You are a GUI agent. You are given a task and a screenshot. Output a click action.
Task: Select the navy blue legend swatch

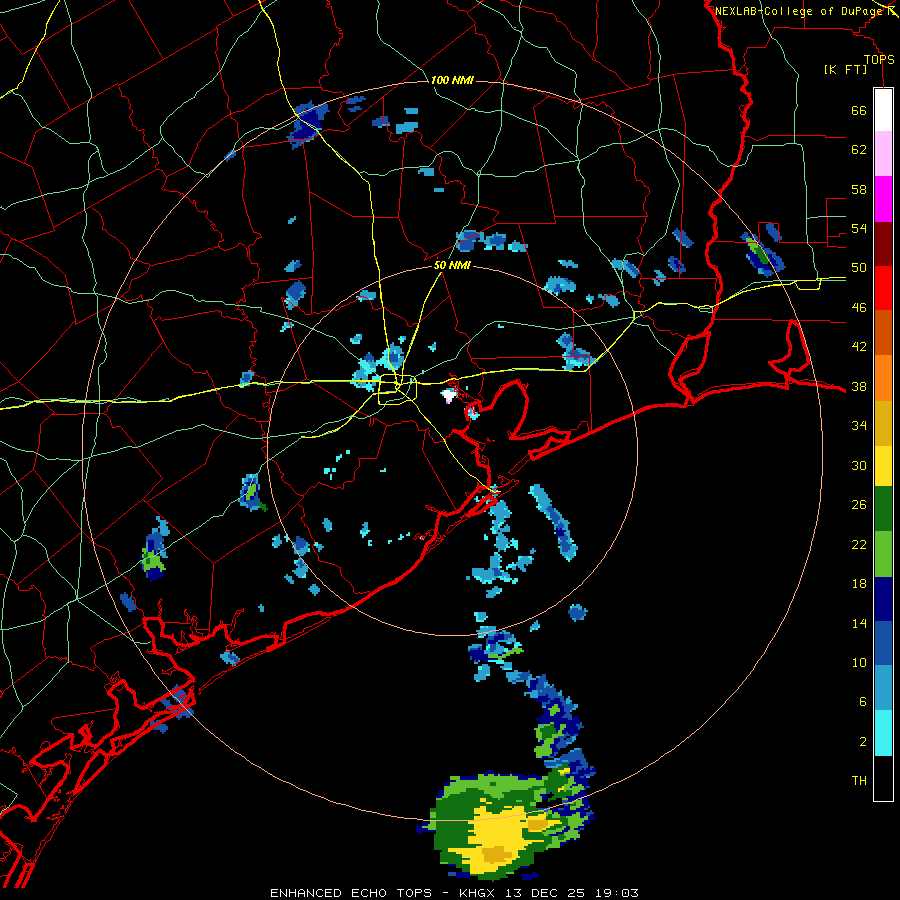(883, 599)
